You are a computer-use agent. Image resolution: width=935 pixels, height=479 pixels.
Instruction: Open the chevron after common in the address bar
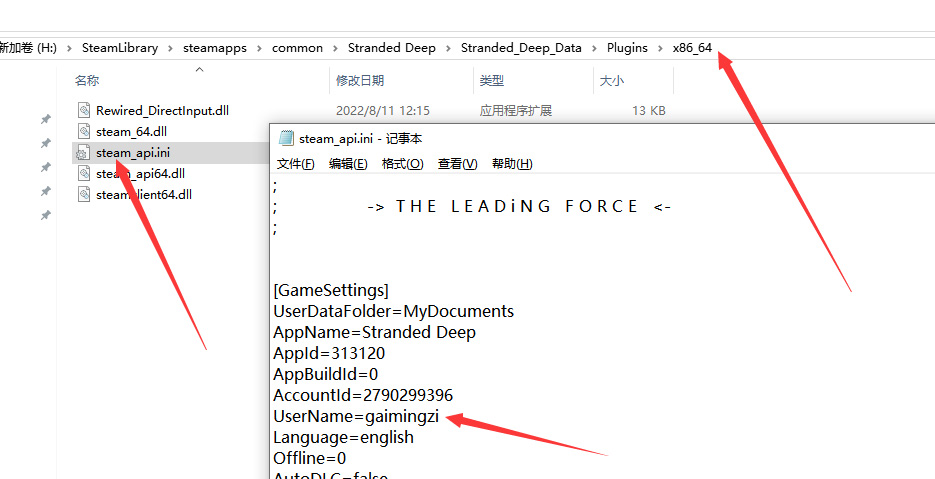(x=335, y=48)
